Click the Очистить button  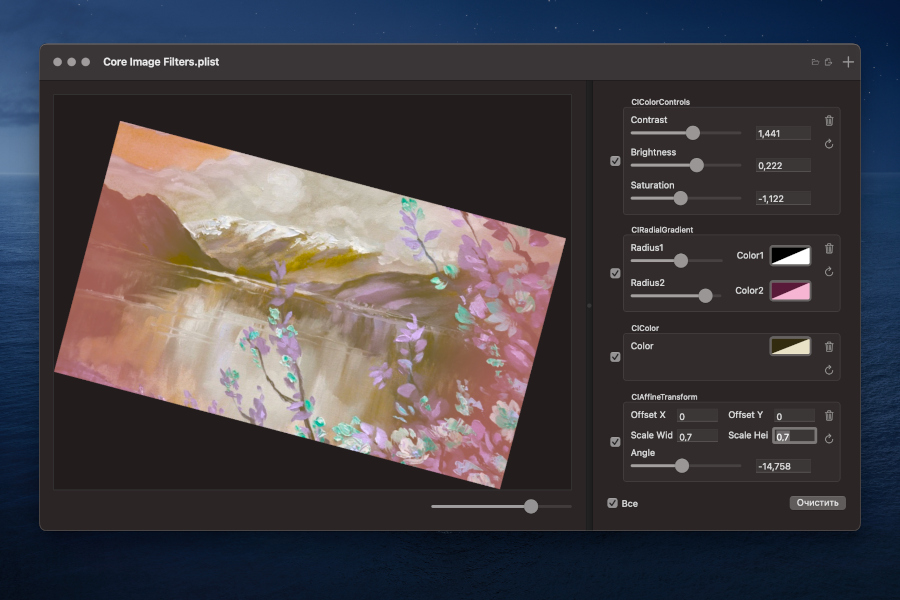[x=817, y=503]
